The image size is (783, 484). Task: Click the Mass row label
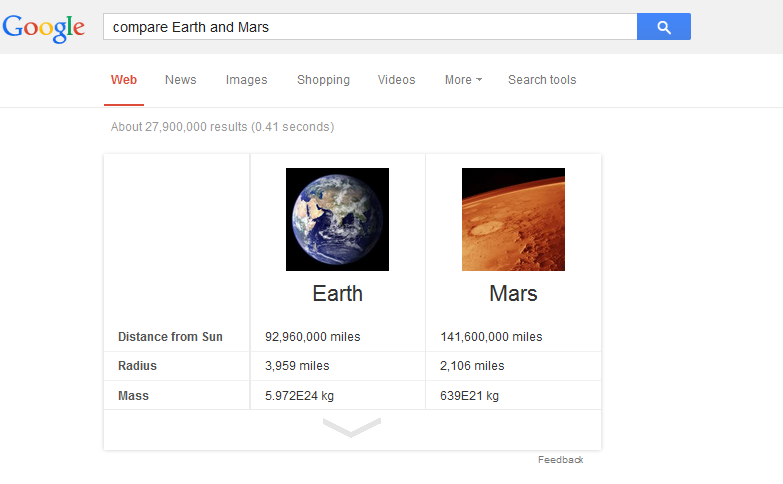point(133,396)
